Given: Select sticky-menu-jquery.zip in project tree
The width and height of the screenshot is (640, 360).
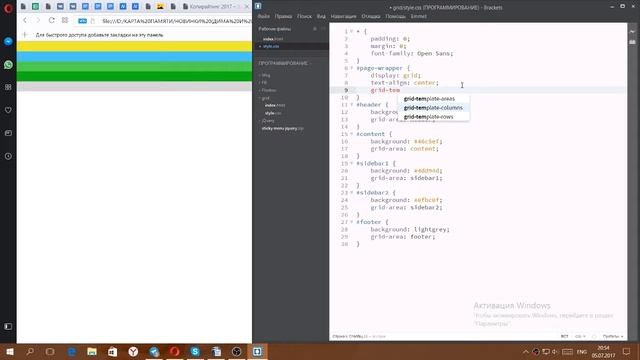Looking at the screenshot, I should click(x=282, y=128).
